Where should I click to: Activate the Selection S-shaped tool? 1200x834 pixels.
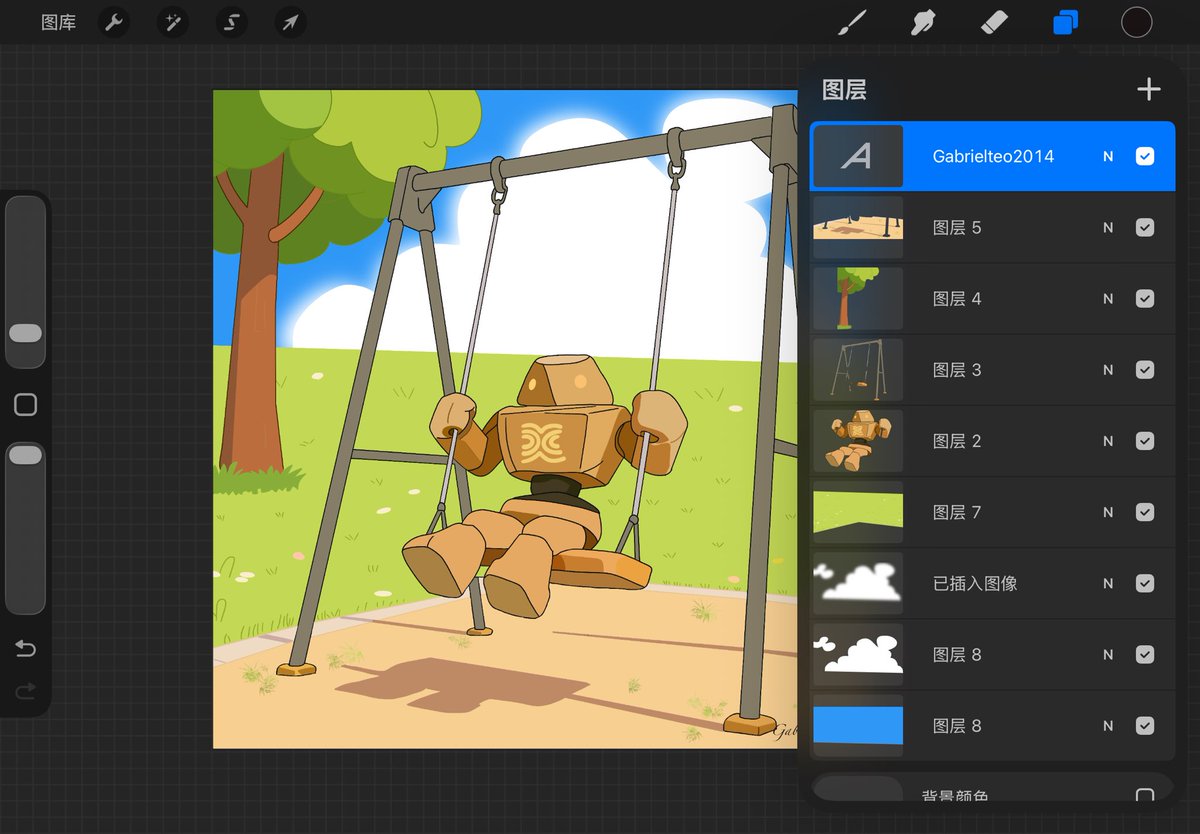[232, 22]
